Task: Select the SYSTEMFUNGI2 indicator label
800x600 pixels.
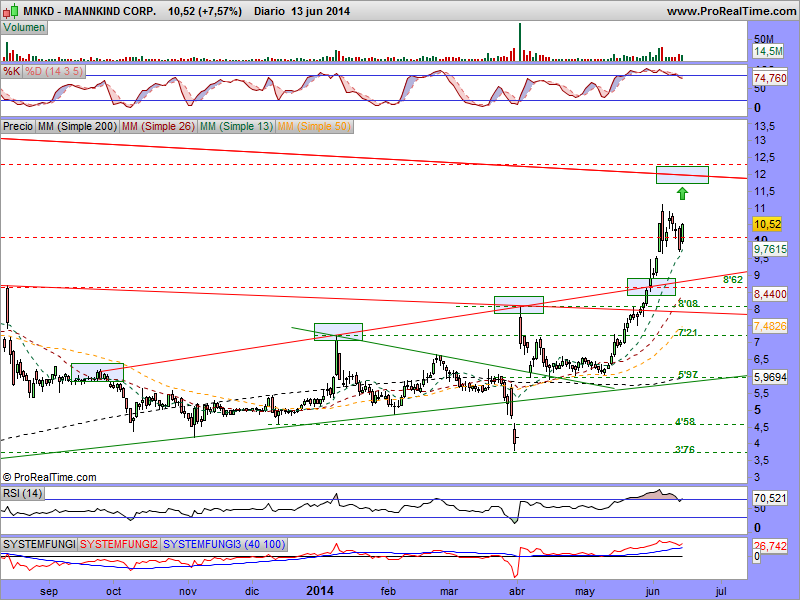Action: pyautogui.click(x=119, y=544)
